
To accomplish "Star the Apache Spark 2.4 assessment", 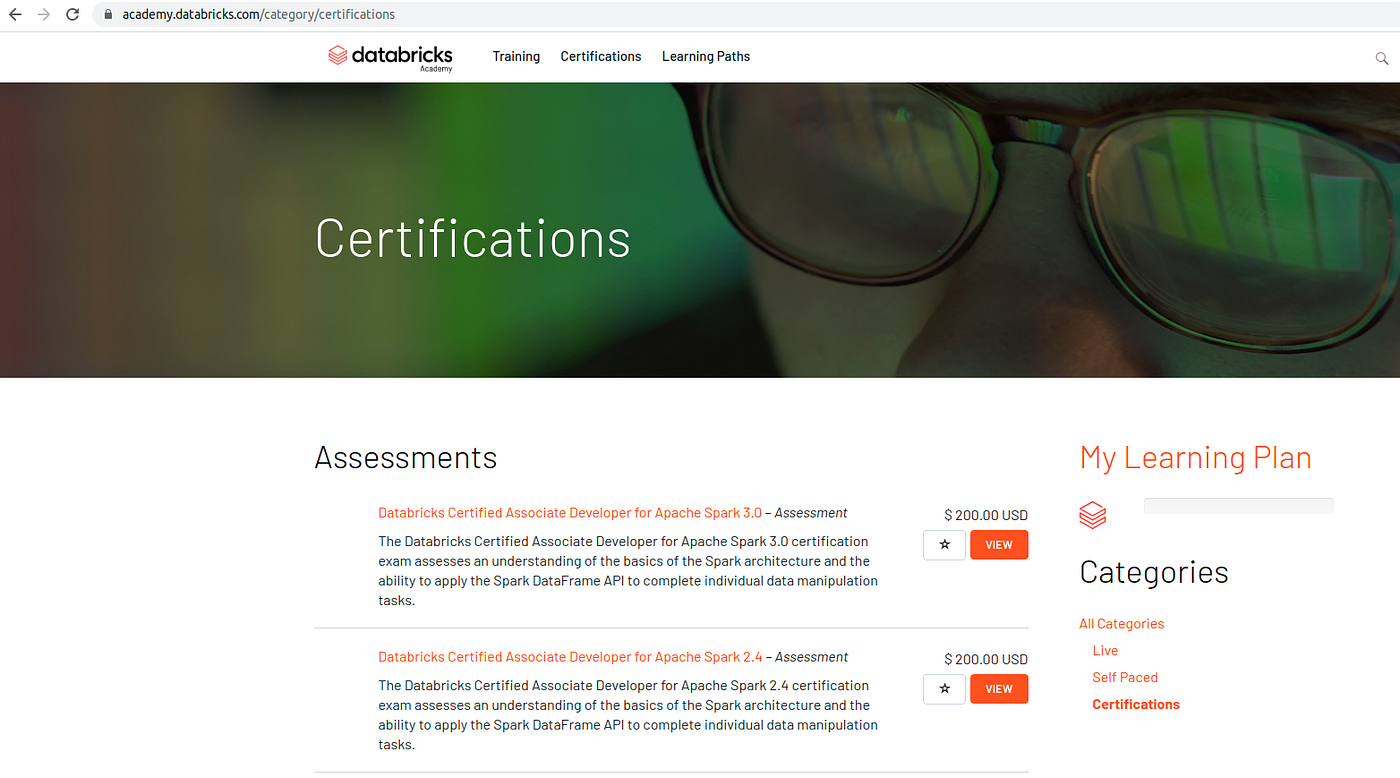I will [944, 689].
